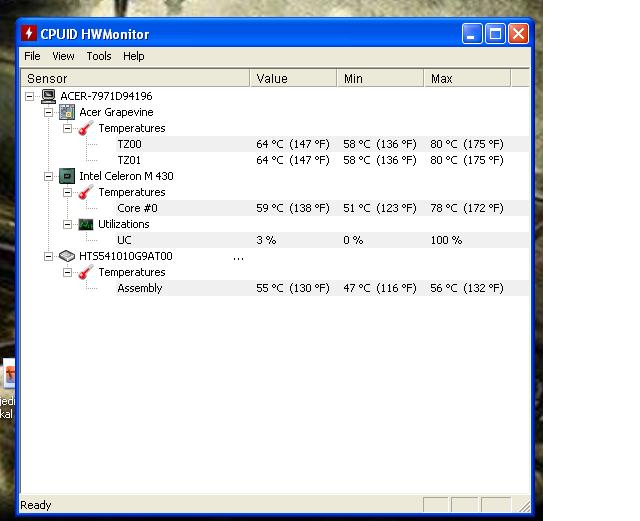
Task: Click UC current value 3 %
Action: coord(266,240)
